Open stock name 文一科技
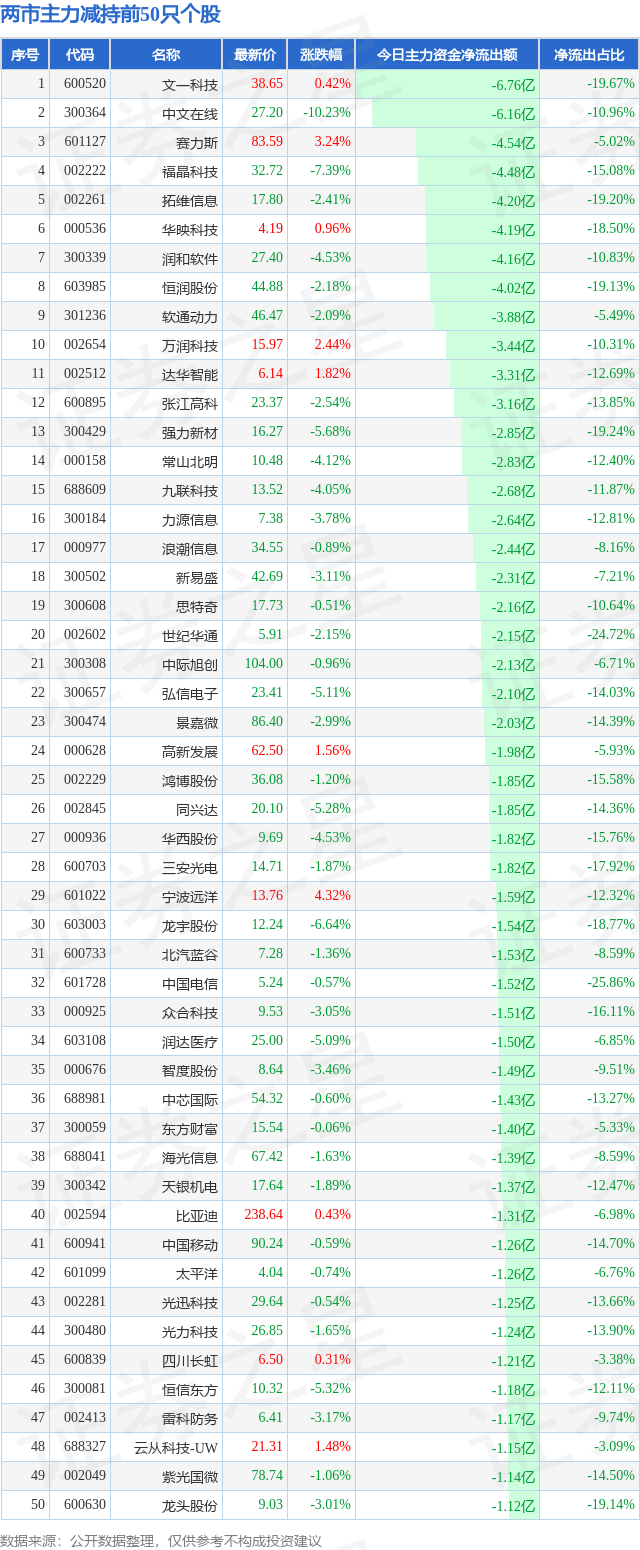This screenshot has height=1550, width=640. pyautogui.click(x=190, y=84)
